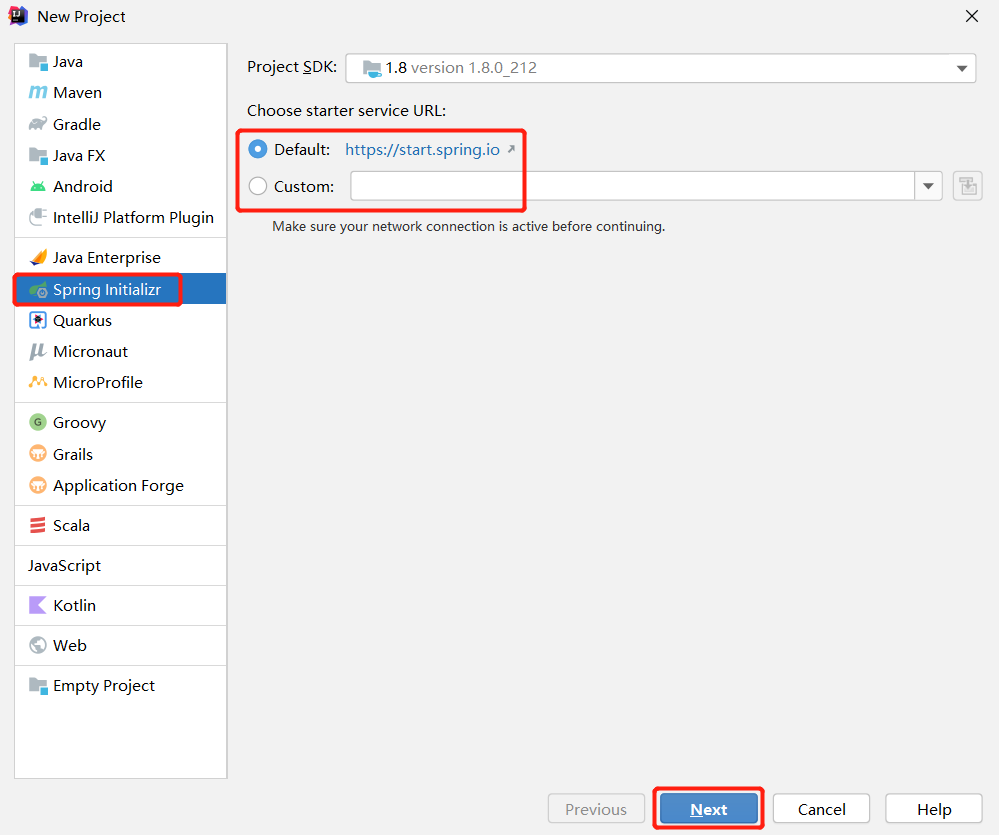
Task: Select the Custom URL radio button
Action: pyautogui.click(x=258, y=186)
